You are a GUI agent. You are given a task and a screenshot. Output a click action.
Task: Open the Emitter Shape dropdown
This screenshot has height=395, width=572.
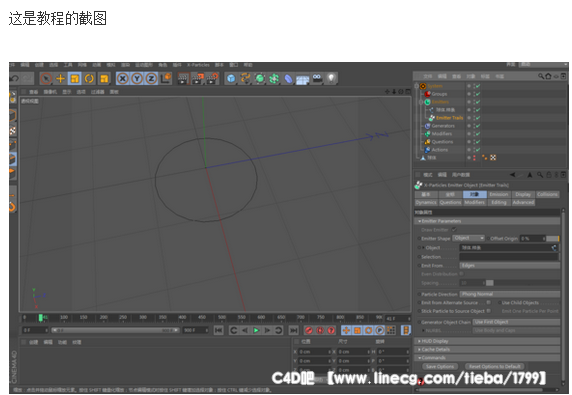coord(469,238)
